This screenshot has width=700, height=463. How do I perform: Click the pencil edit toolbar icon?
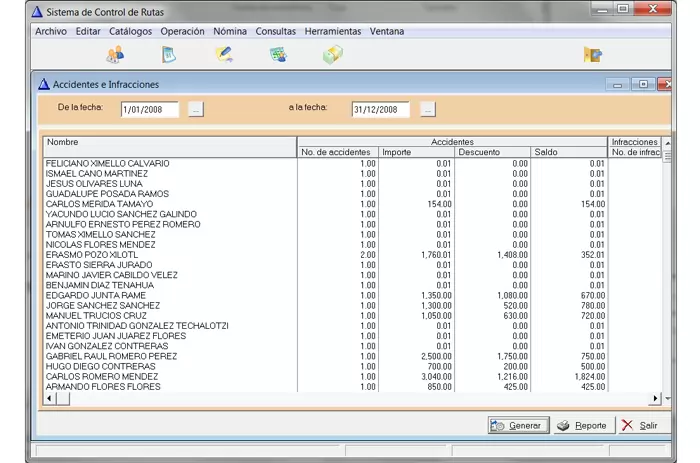[224, 55]
